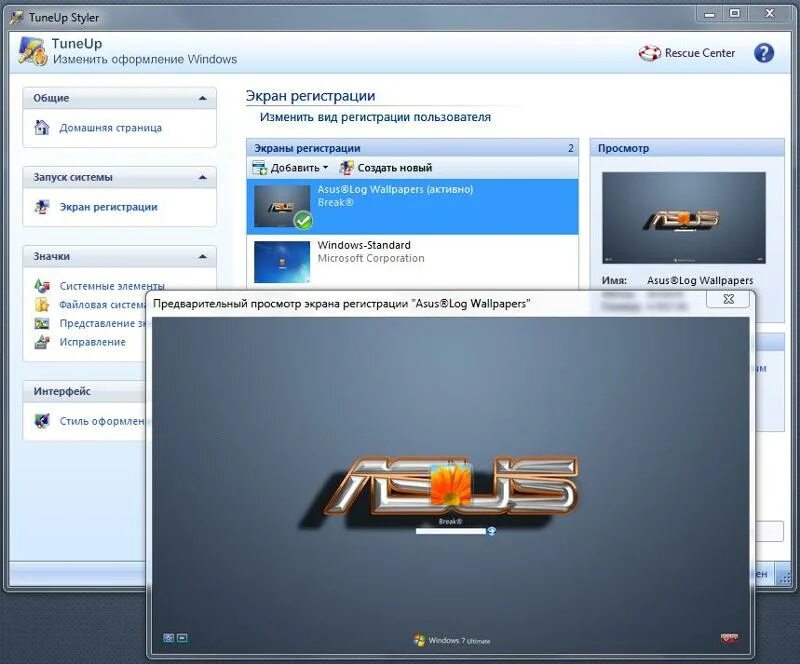This screenshot has height=664, width=800.
Task: Collapse the Общие section
Action: coord(203,98)
